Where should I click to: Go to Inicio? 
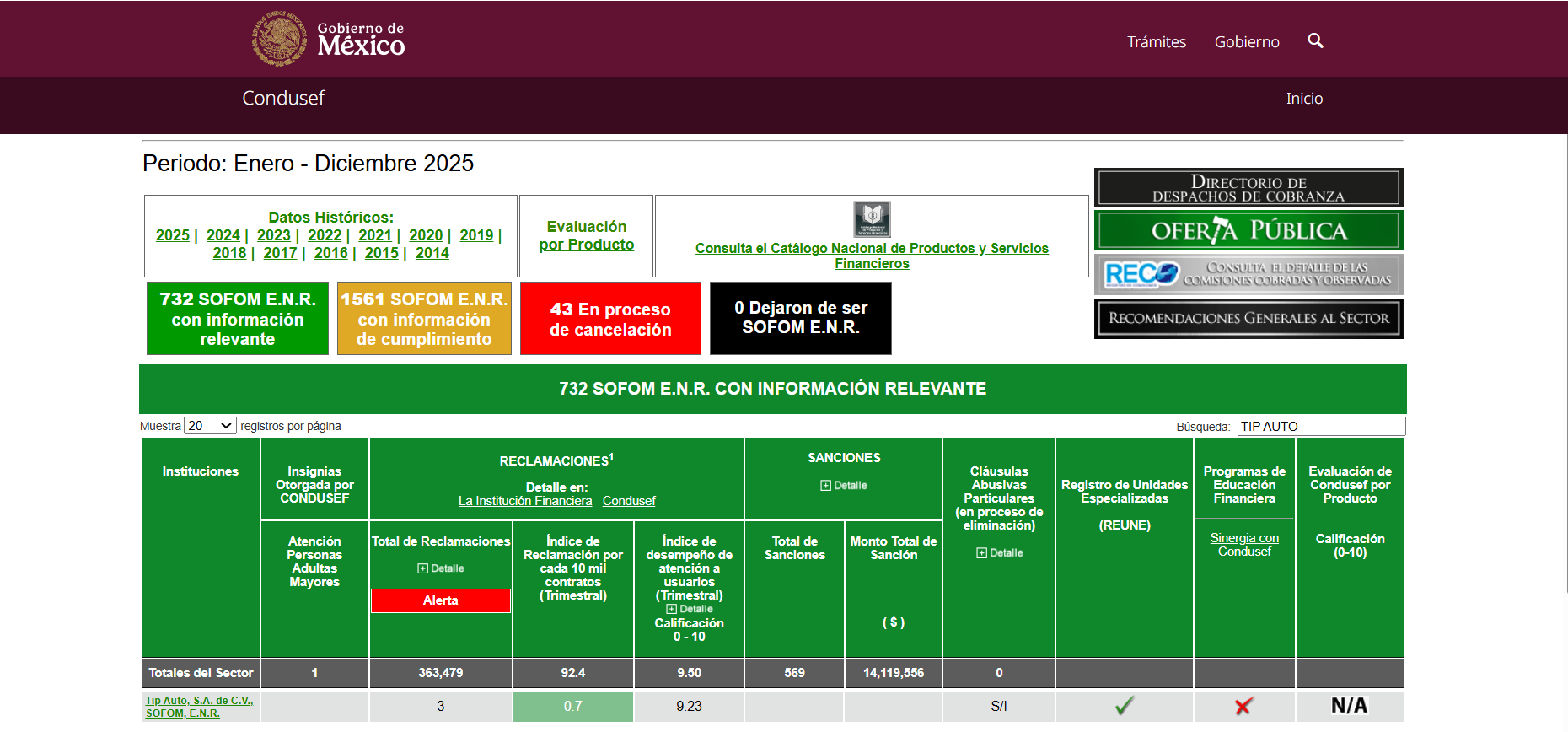pyautogui.click(x=1304, y=99)
